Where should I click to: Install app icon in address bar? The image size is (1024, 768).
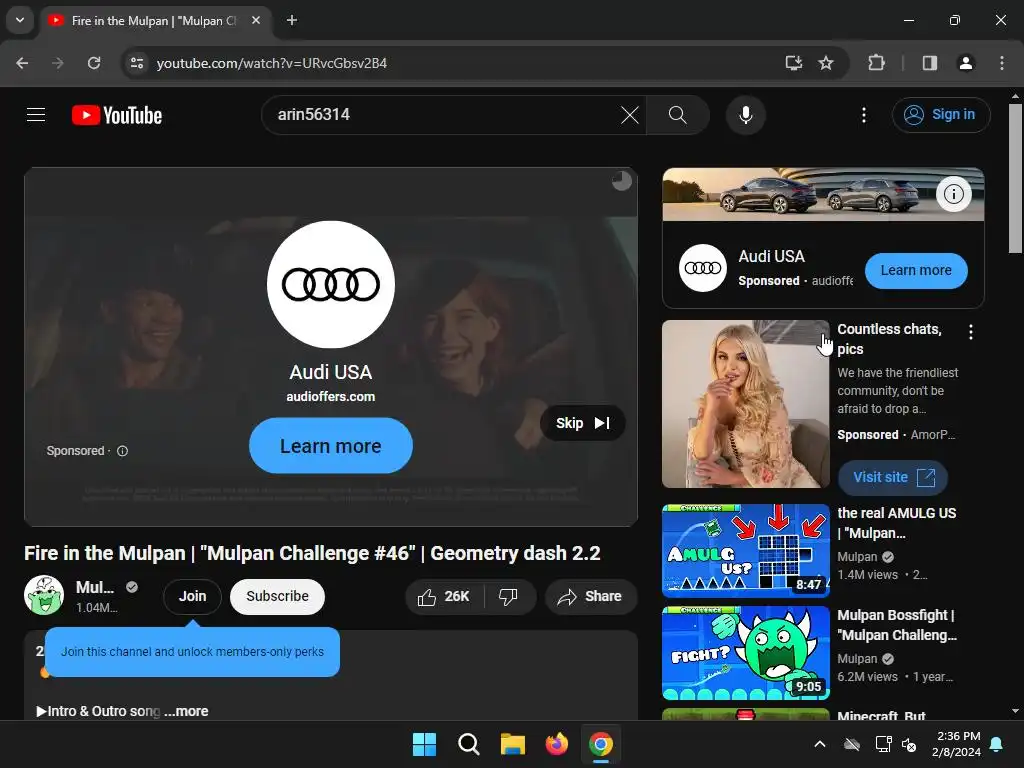point(793,63)
